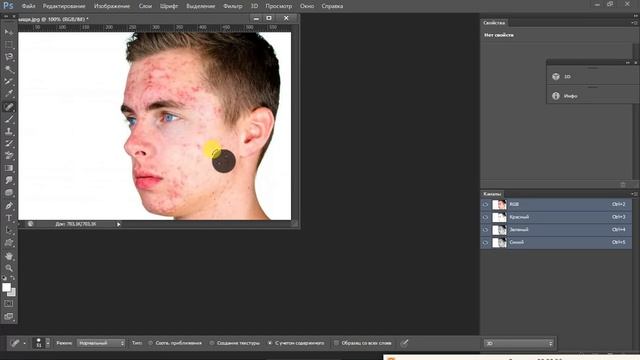Screen dimensions: 640x360
Task: Swap foreground and background colors
Action: coord(13,278)
